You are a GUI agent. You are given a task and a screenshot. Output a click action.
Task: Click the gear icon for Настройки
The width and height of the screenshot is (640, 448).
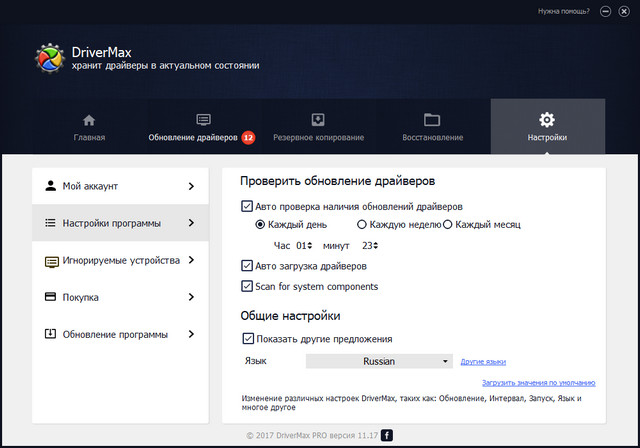coord(547,119)
